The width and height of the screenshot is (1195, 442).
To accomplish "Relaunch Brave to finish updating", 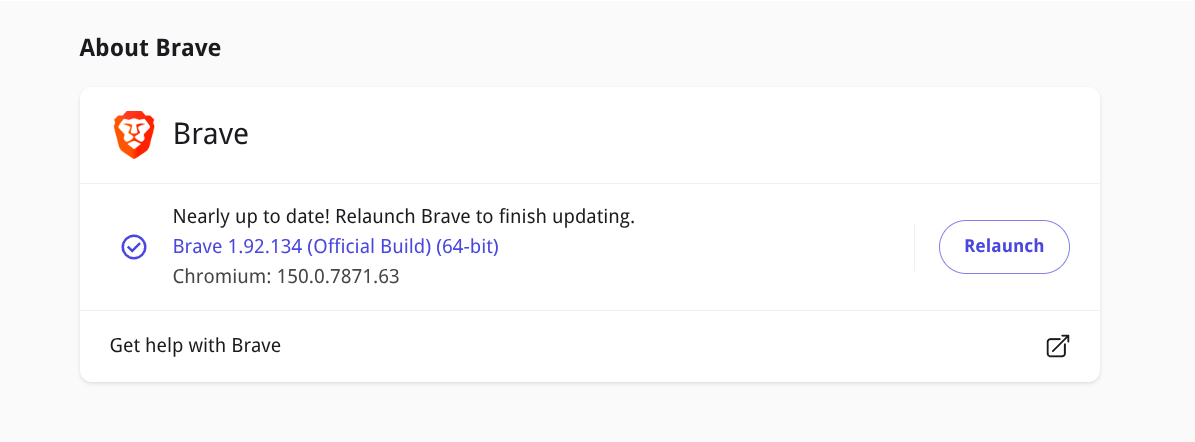I will [1004, 247].
